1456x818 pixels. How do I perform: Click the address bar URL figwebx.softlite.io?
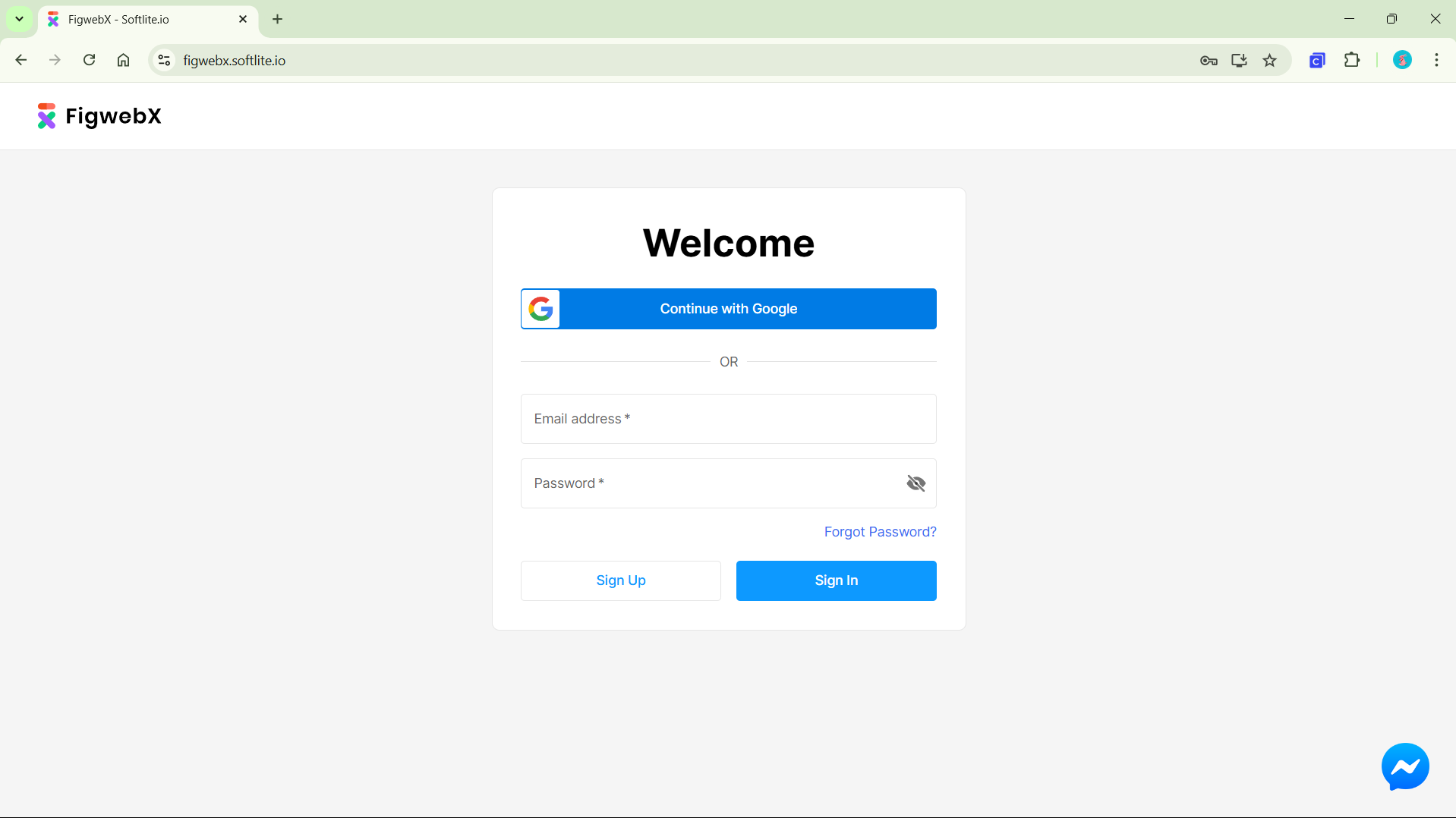(234, 61)
